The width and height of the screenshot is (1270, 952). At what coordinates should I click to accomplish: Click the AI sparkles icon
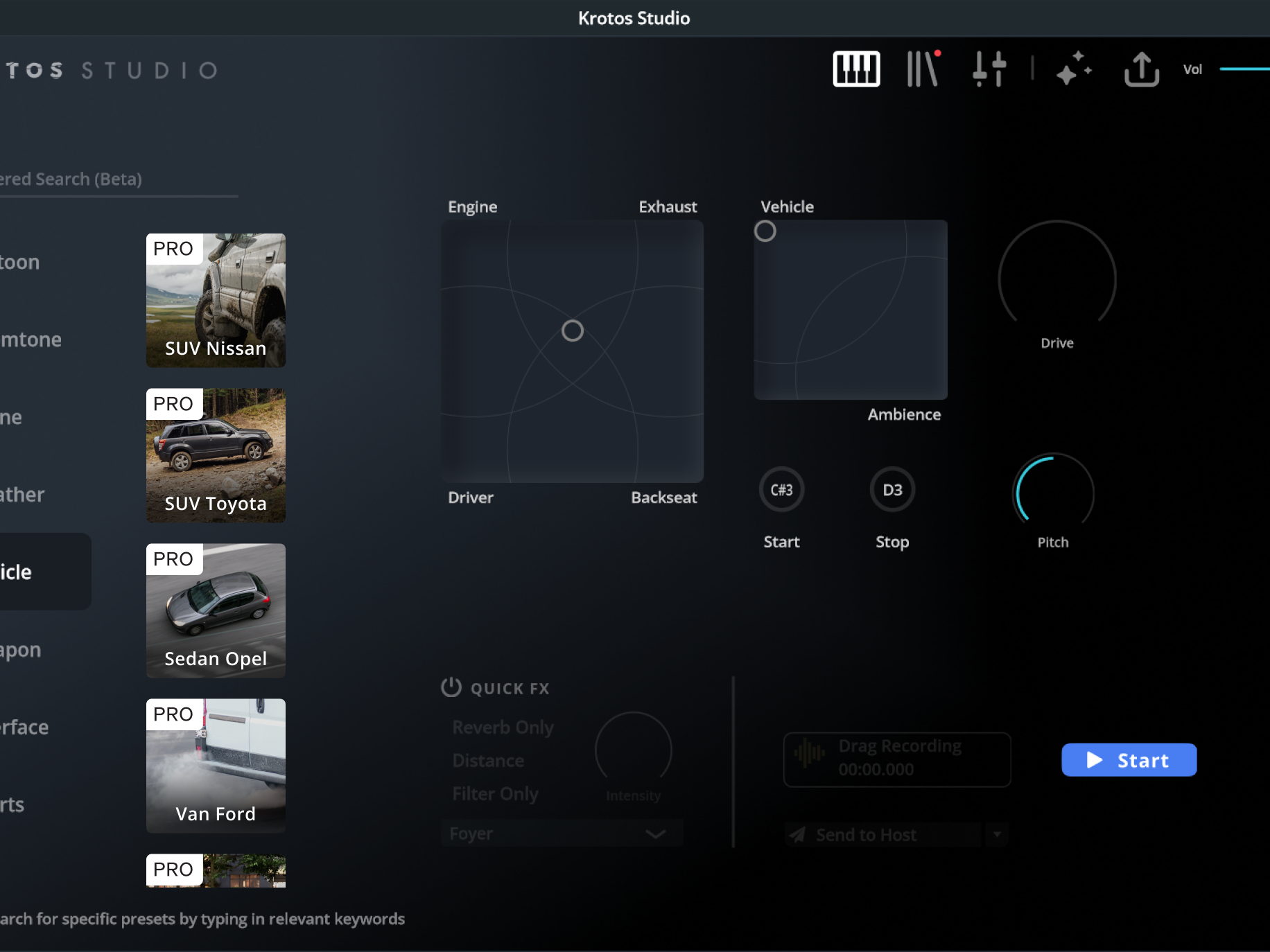pos(1074,69)
